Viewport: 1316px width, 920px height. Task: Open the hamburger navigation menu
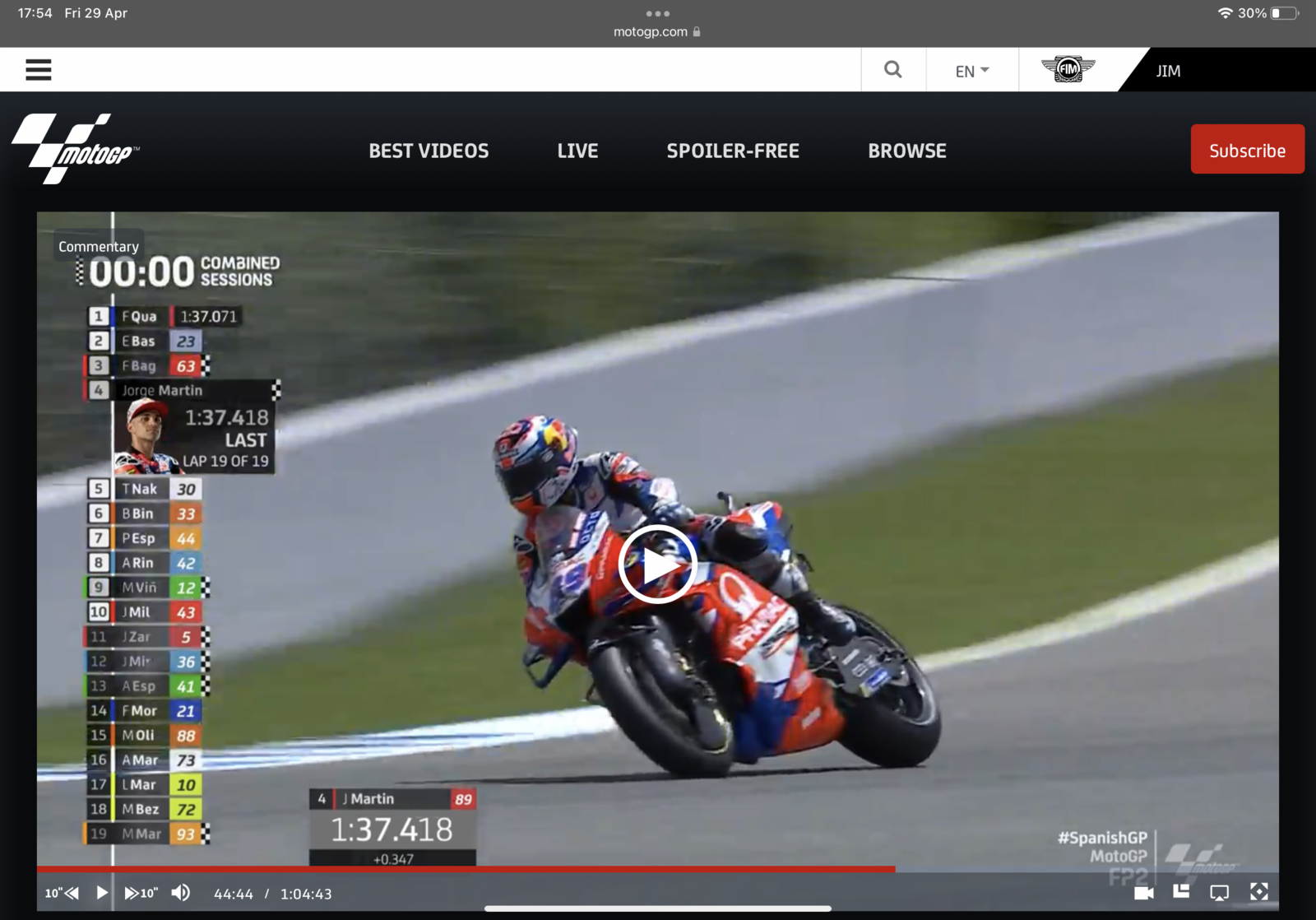[39, 70]
